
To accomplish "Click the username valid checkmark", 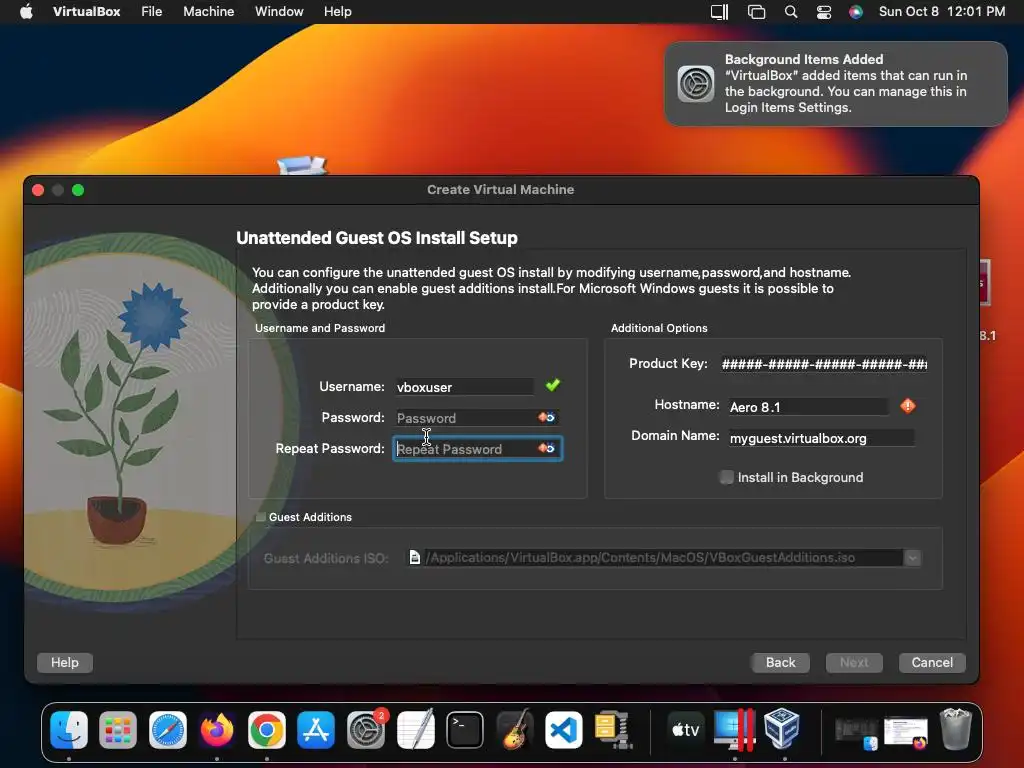I will coord(552,385).
